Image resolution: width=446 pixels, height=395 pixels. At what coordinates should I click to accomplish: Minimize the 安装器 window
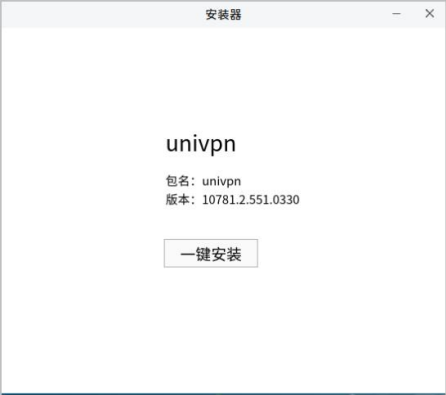[396, 14]
